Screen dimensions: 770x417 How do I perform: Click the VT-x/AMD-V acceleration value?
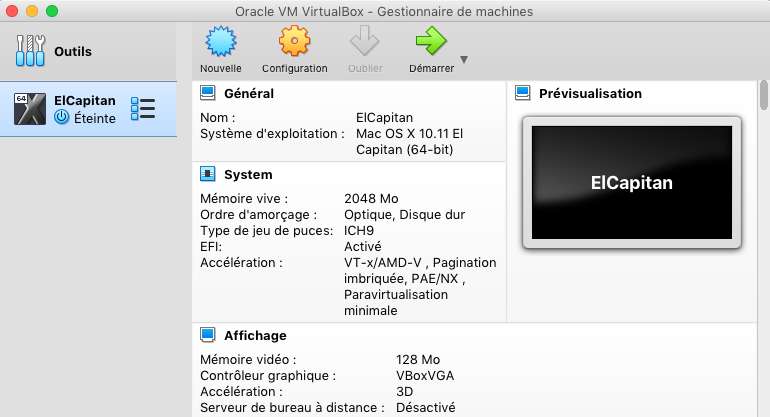coord(420,286)
